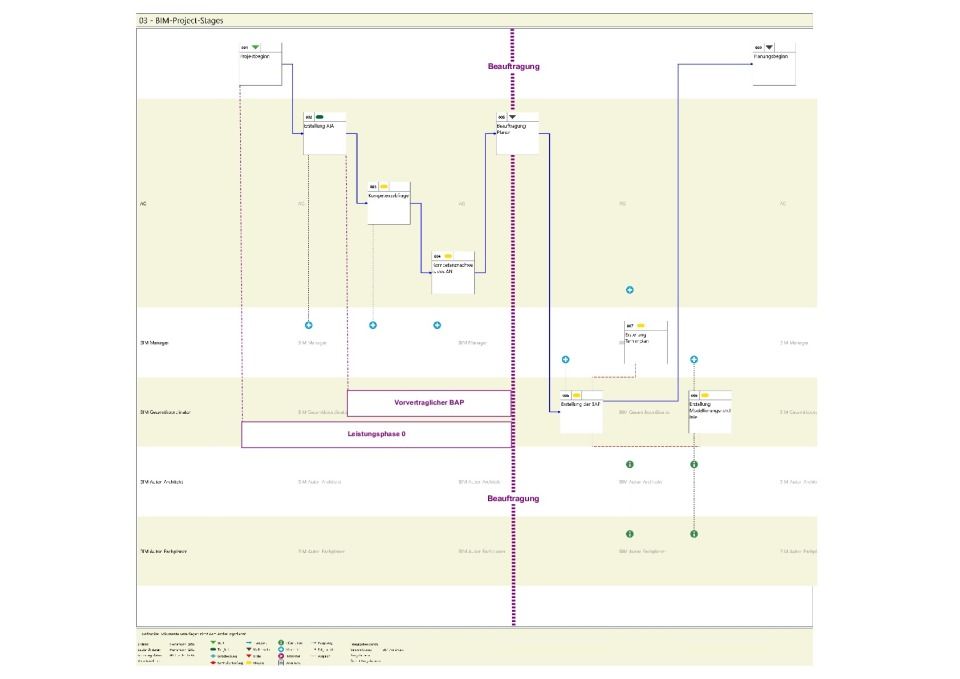Click lower Beauftragung milestone label
The height and width of the screenshot is (679, 960).
click(x=513, y=498)
